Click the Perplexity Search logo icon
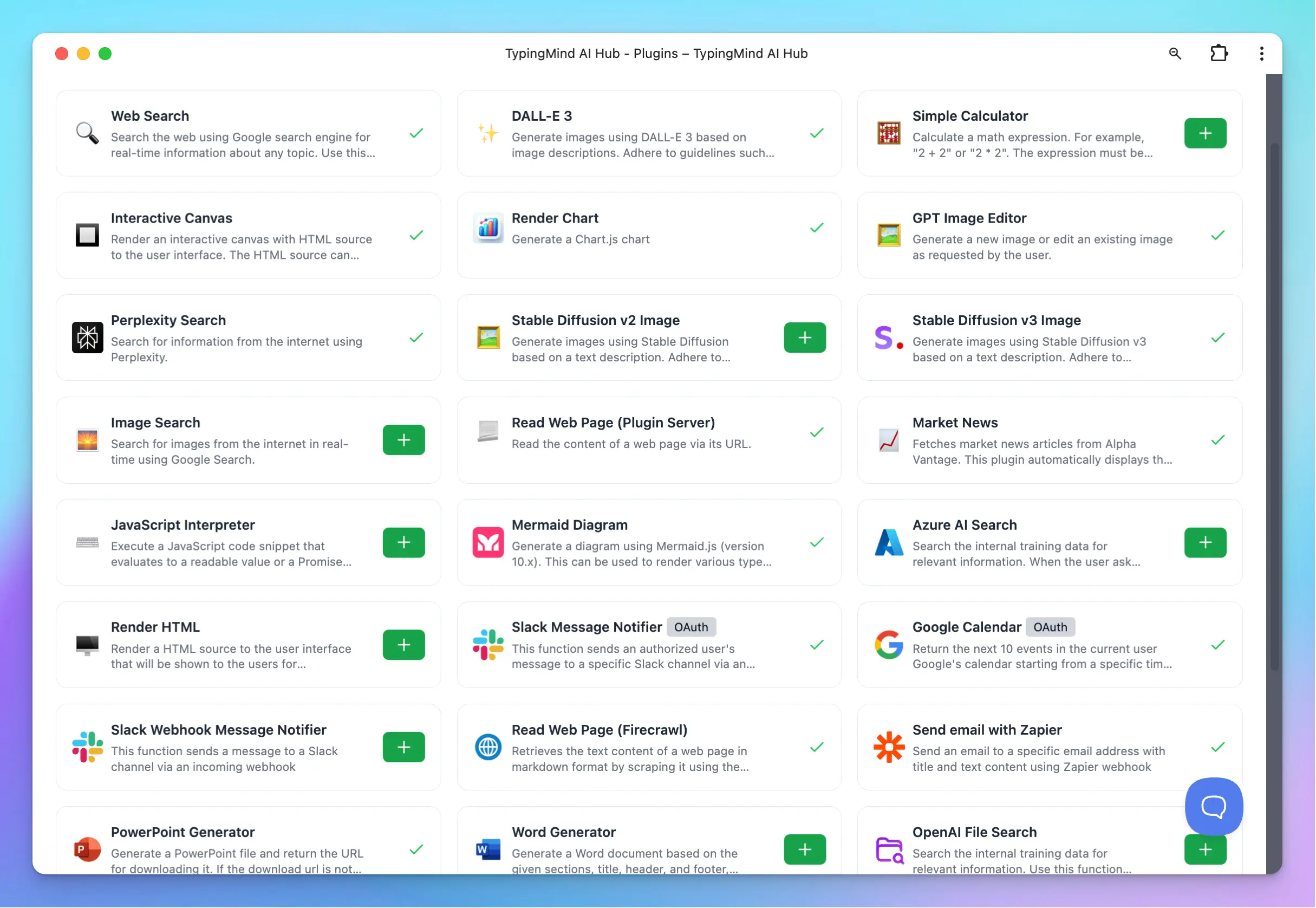Screen dimensions: 1316x908 point(87,338)
